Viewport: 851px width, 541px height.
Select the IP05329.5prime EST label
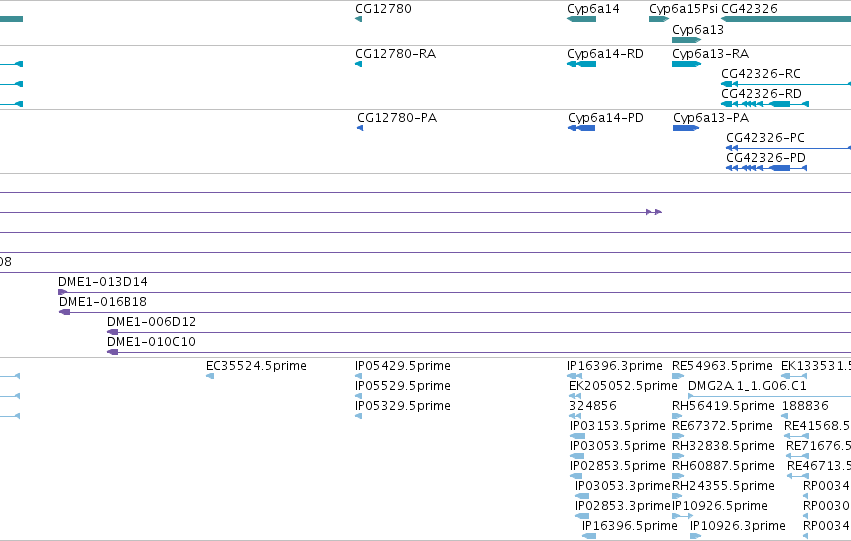coord(403,406)
